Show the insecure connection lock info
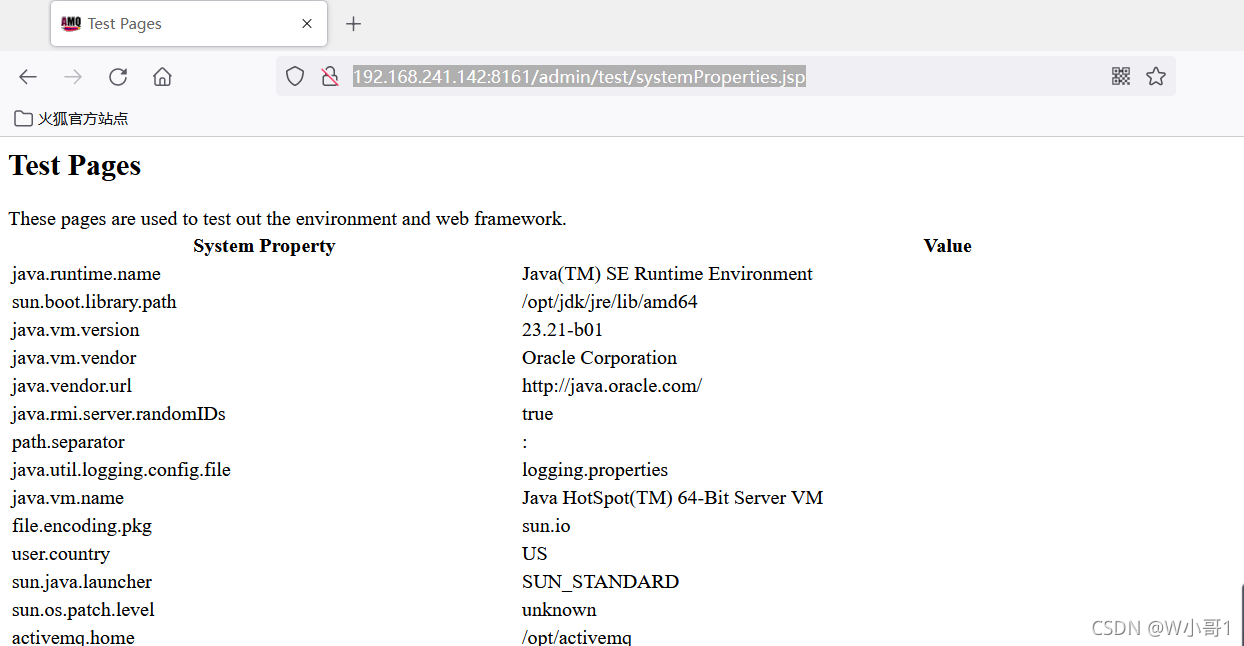Image resolution: width=1244 pixels, height=646 pixels. click(x=330, y=77)
